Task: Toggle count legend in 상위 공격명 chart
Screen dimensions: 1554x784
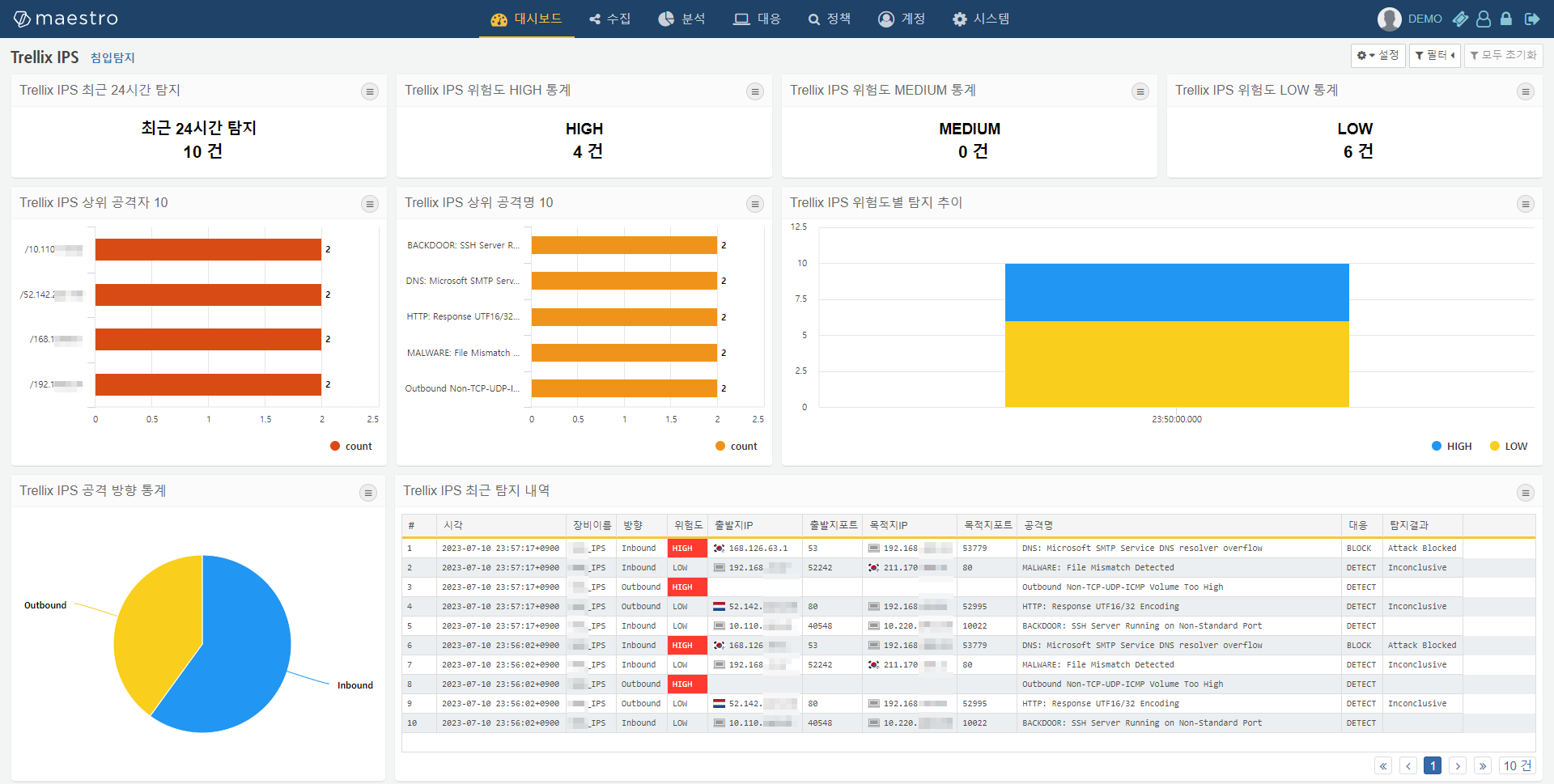Action: click(737, 446)
